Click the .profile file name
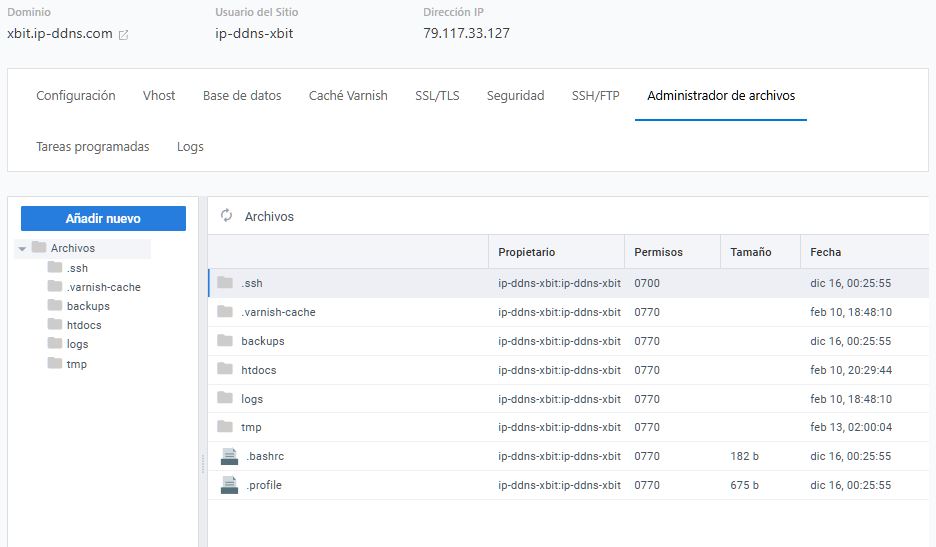This screenshot has width=936, height=547. click(264, 485)
